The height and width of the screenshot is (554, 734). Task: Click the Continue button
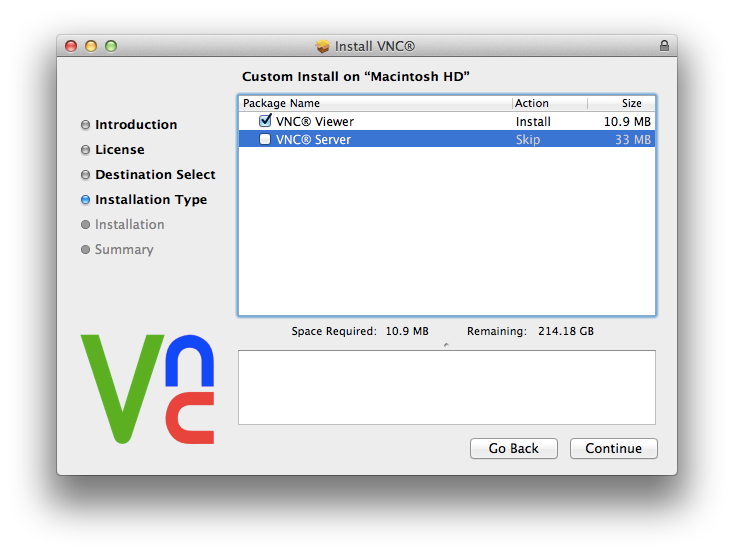pos(613,449)
